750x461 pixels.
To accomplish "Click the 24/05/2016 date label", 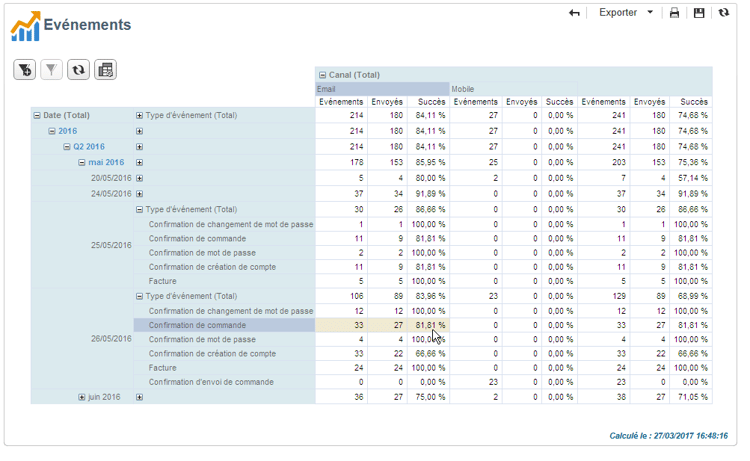I will (111, 194).
